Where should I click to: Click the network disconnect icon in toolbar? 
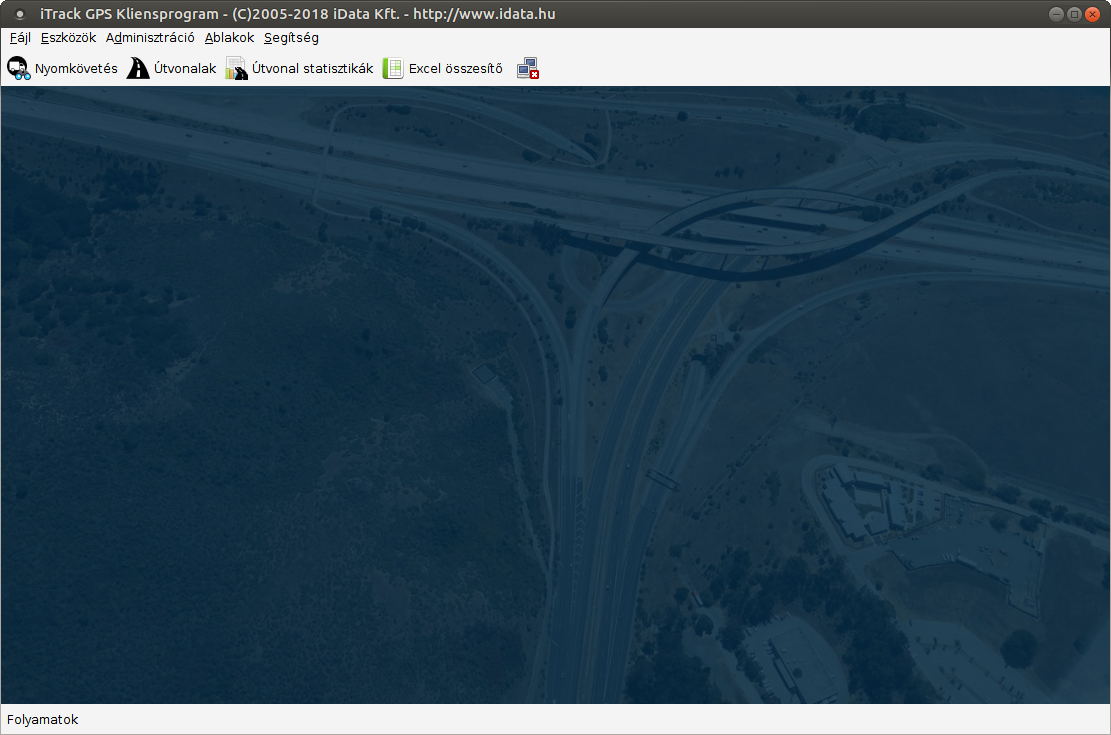coord(528,69)
